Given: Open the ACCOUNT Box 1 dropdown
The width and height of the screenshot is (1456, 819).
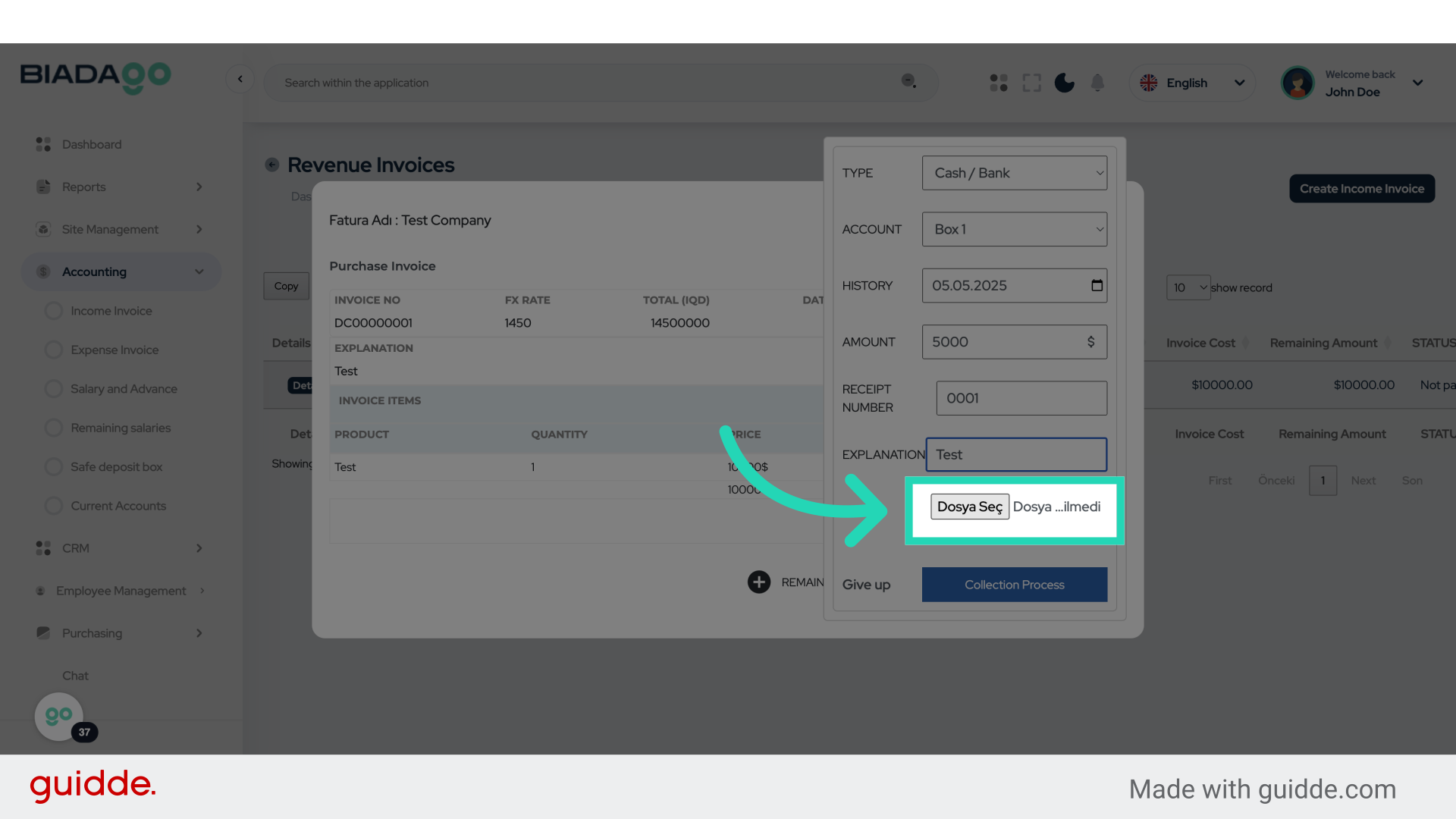Looking at the screenshot, I should point(1014,229).
